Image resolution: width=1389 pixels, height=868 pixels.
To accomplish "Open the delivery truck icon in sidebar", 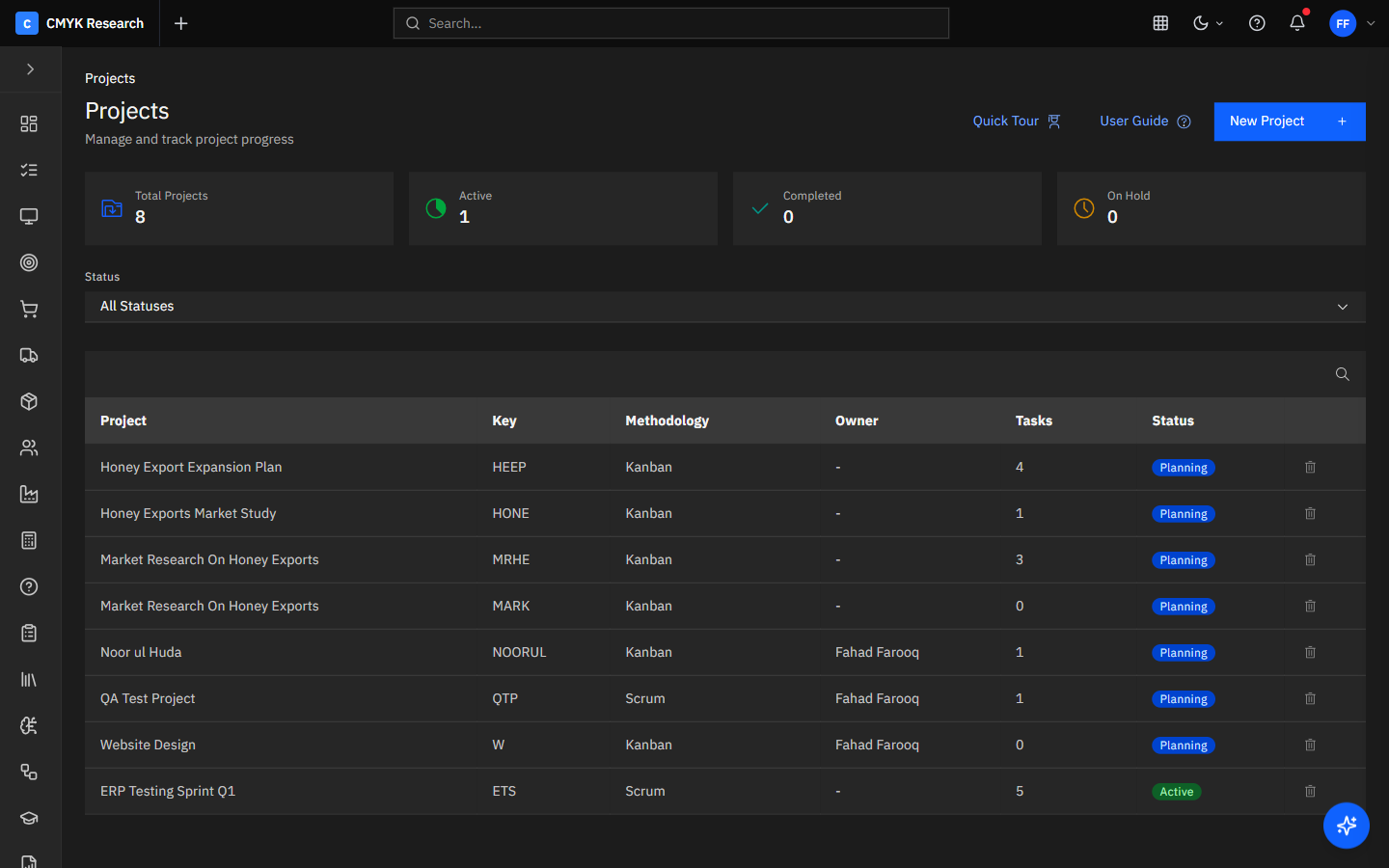I will pos(29,355).
